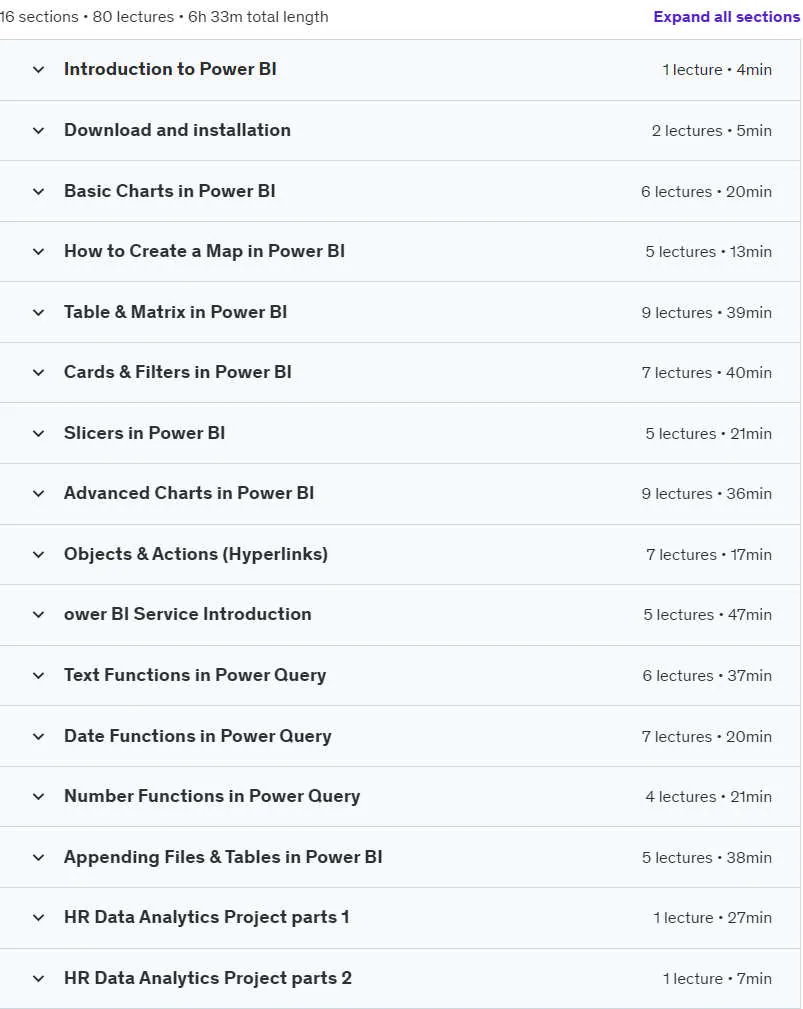Click the 9 lectures 39min label of Table & Matrix
Image resolution: width=803 pixels, height=1009 pixels.
pyautogui.click(x=706, y=313)
